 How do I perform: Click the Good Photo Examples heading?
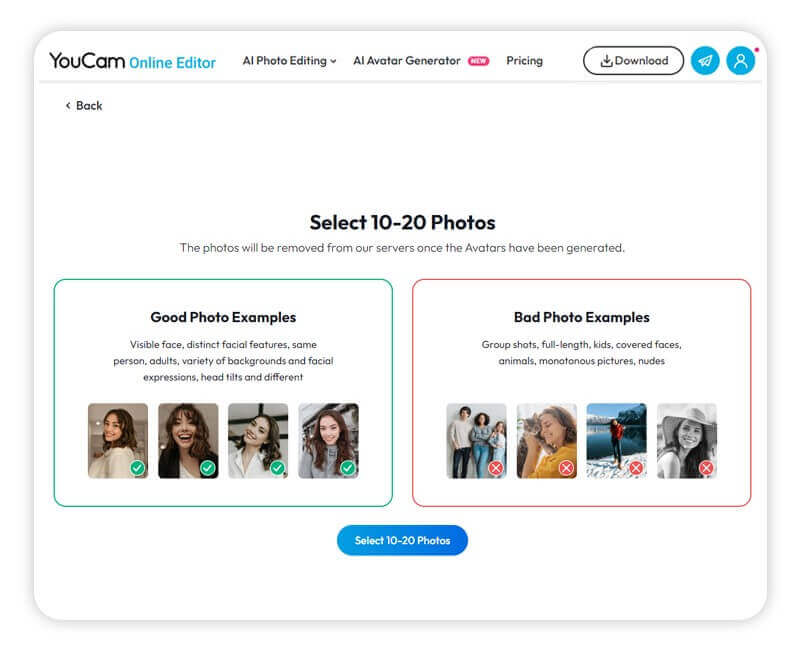coord(223,317)
